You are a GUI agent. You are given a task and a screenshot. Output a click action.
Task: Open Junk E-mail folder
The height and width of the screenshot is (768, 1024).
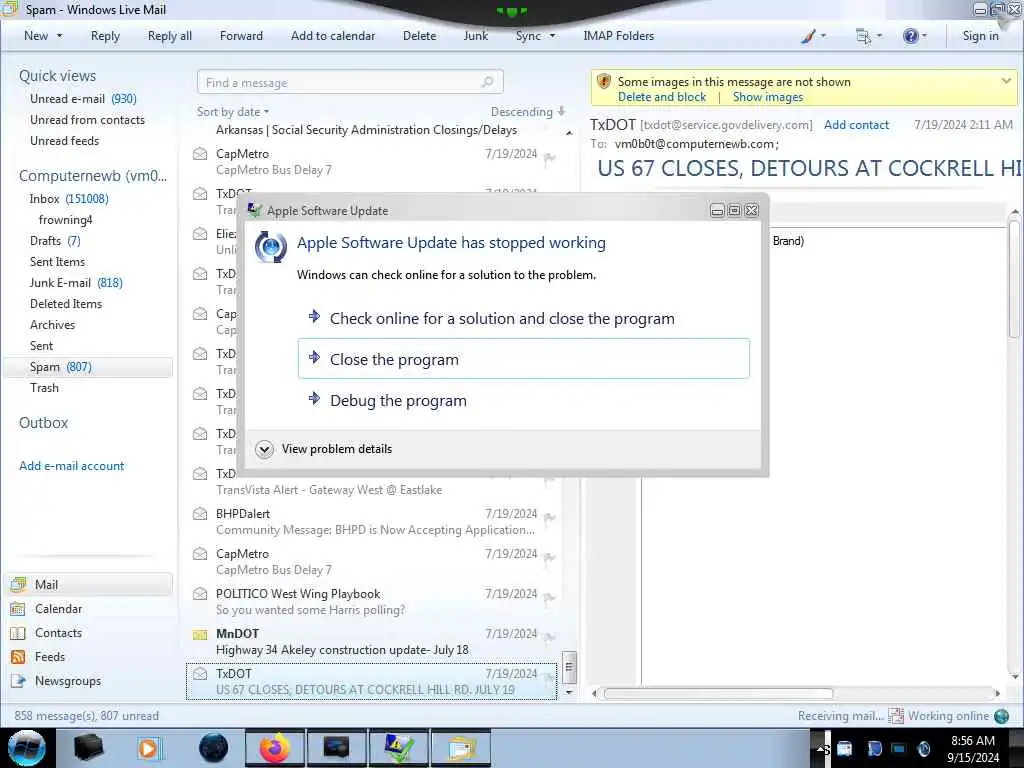click(76, 283)
